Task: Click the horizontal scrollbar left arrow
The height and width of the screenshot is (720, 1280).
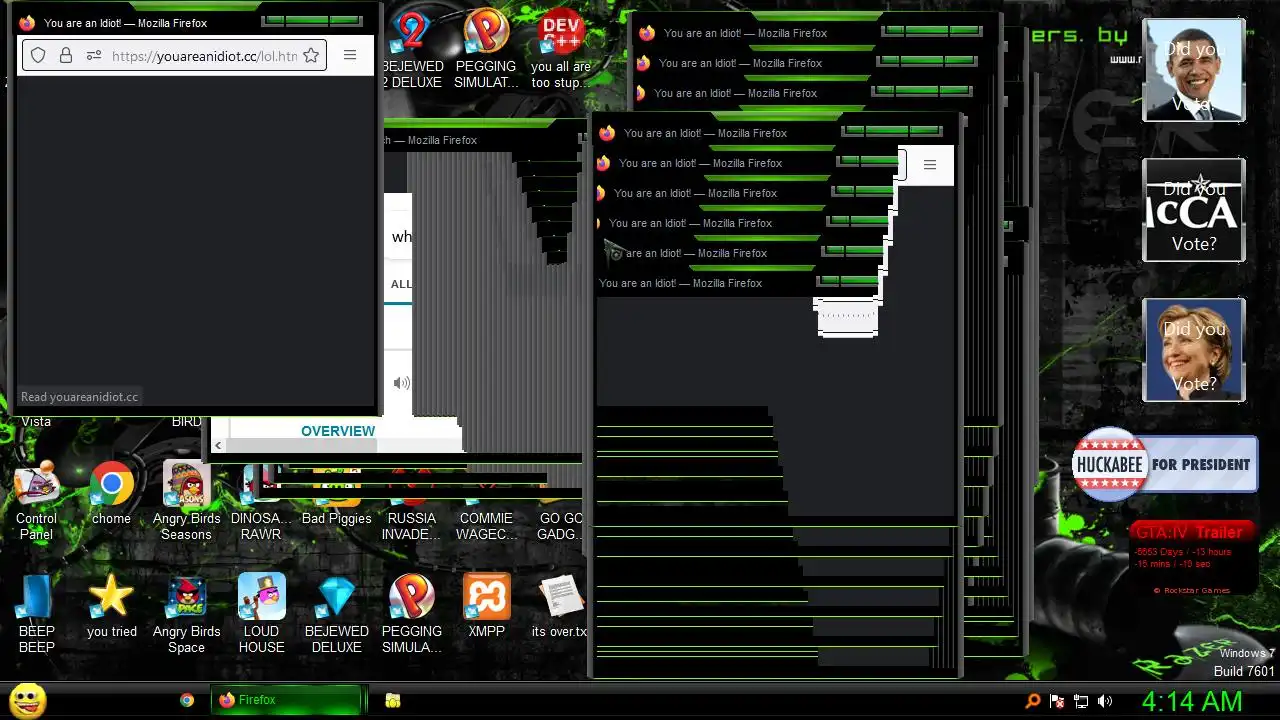Action: pyautogui.click(x=218, y=446)
